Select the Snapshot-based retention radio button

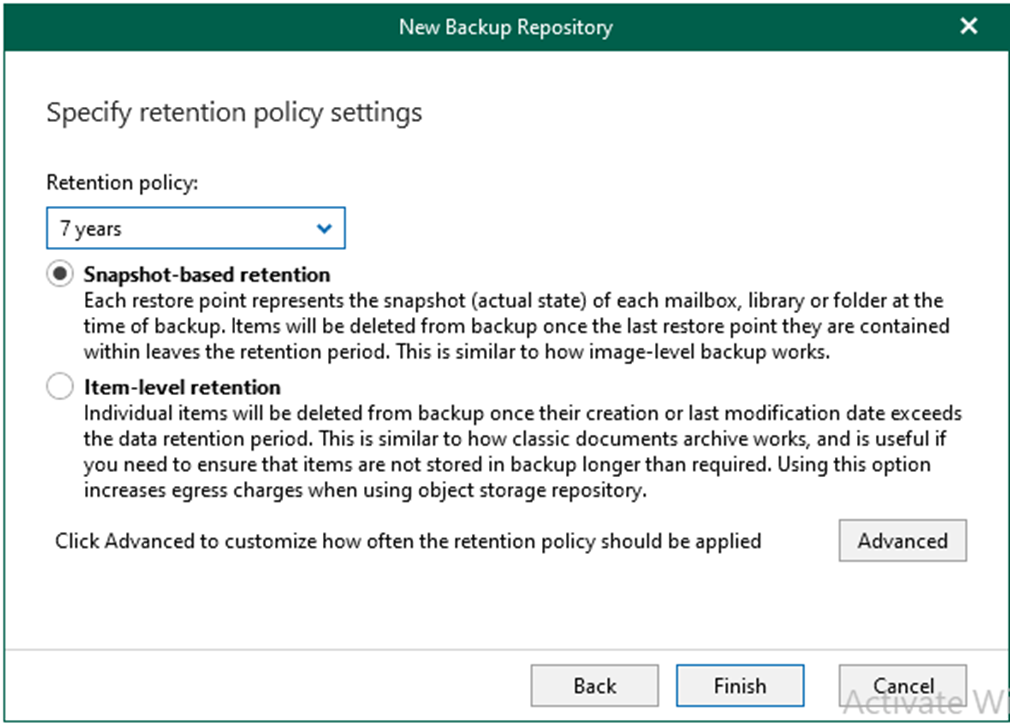click(x=60, y=274)
